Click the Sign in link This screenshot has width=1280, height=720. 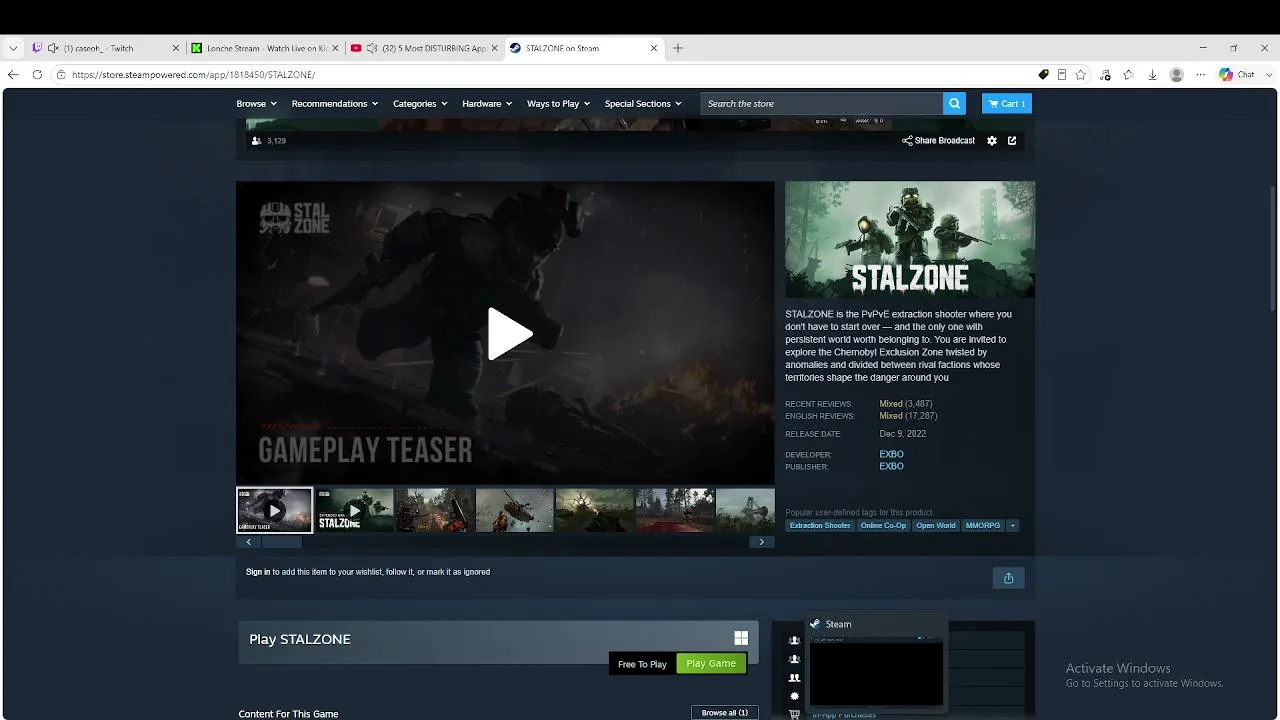point(258,572)
